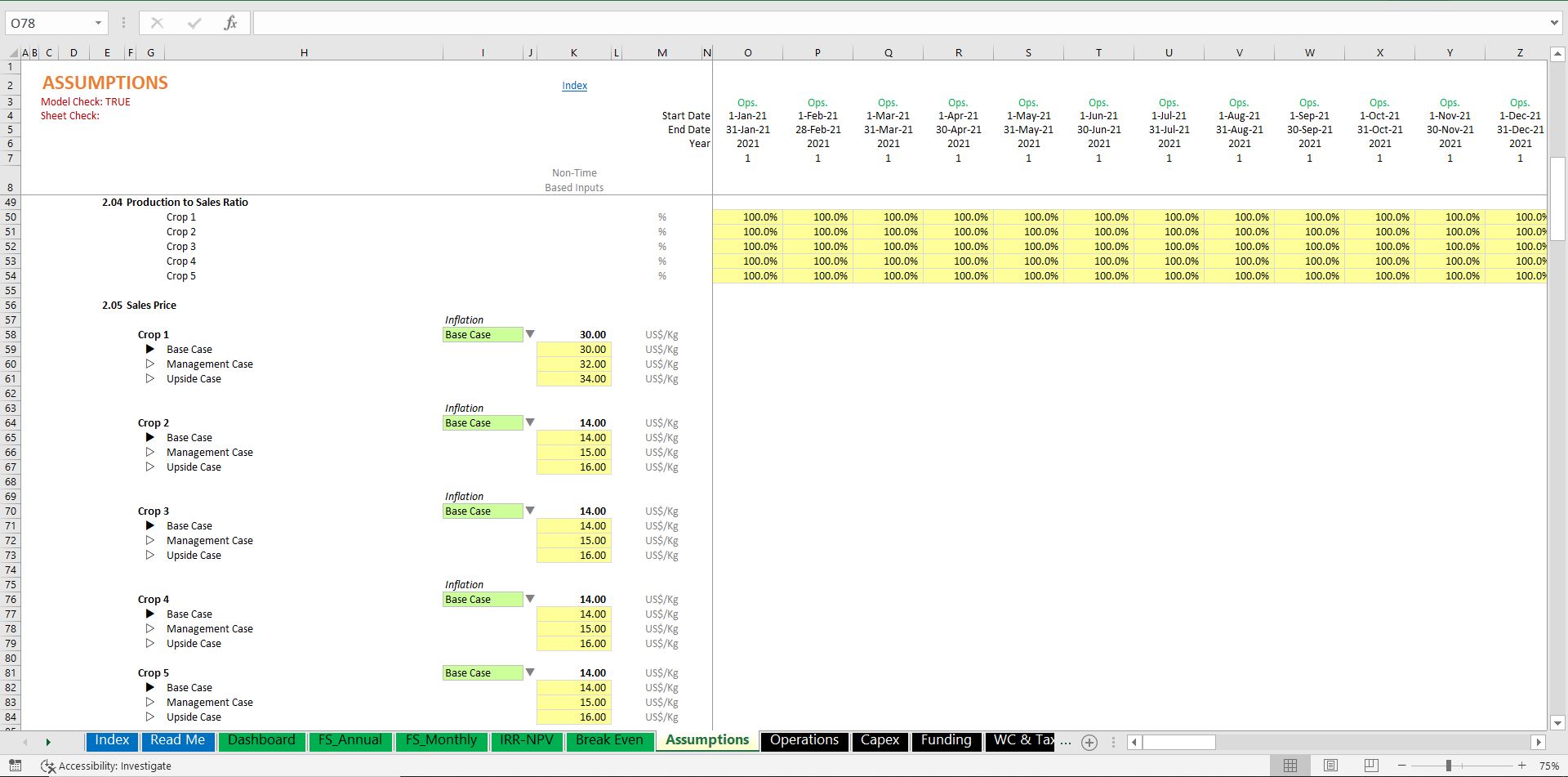Click the Insert Function fx icon
The width and height of the screenshot is (1568, 777).
pos(230,23)
